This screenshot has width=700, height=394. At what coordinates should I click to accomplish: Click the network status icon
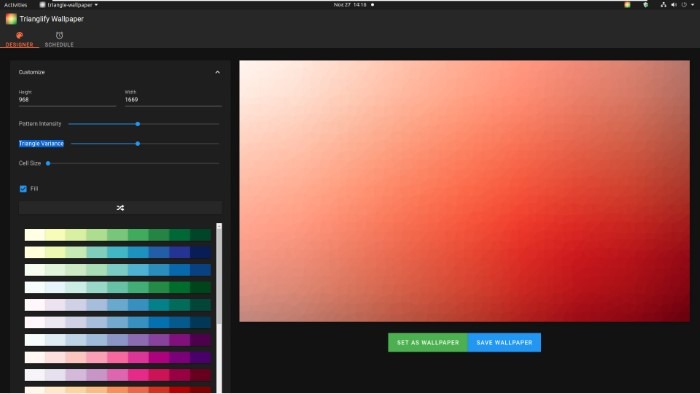tap(663, 5)
